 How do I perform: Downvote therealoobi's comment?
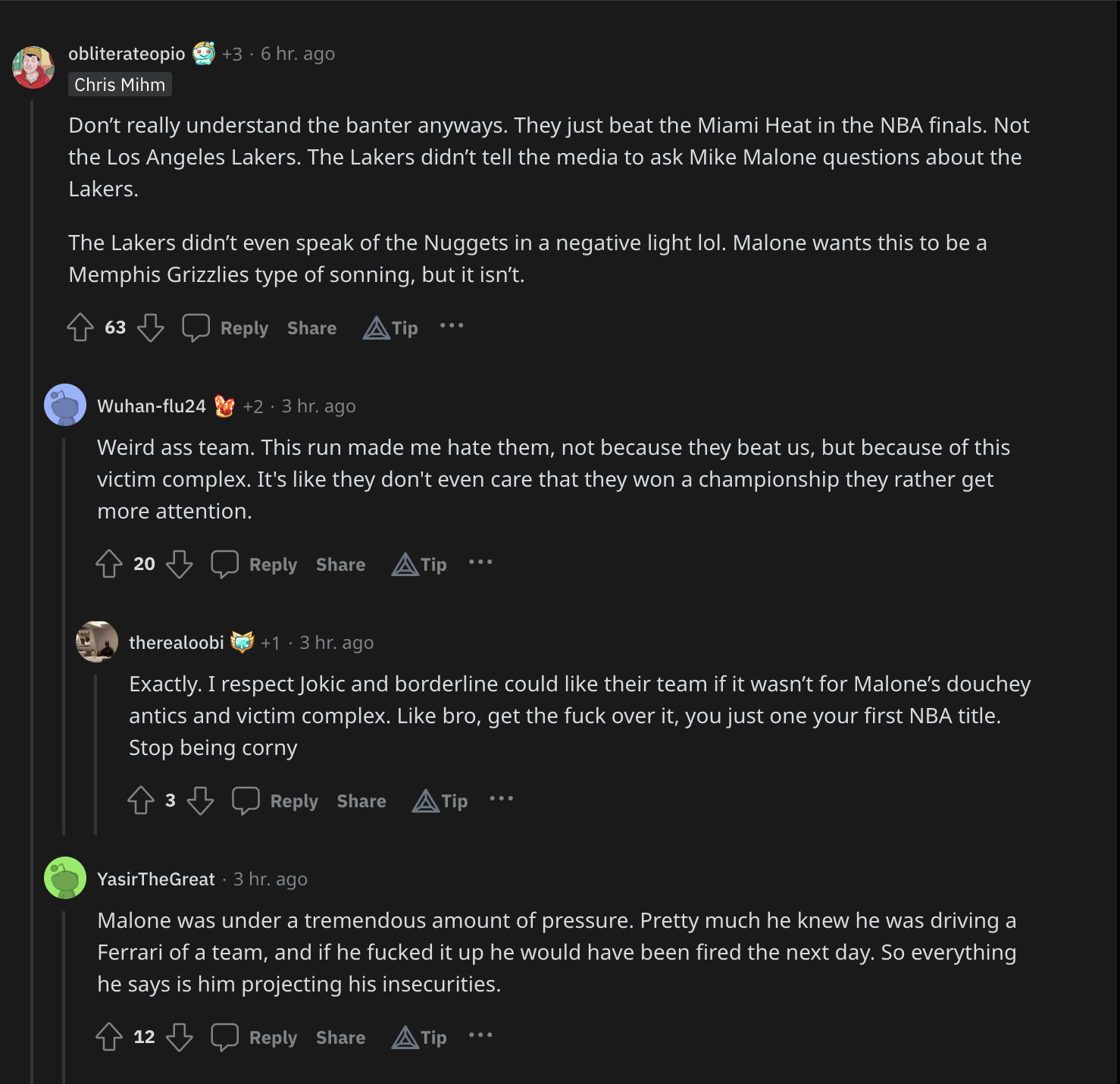pos(200,800)
